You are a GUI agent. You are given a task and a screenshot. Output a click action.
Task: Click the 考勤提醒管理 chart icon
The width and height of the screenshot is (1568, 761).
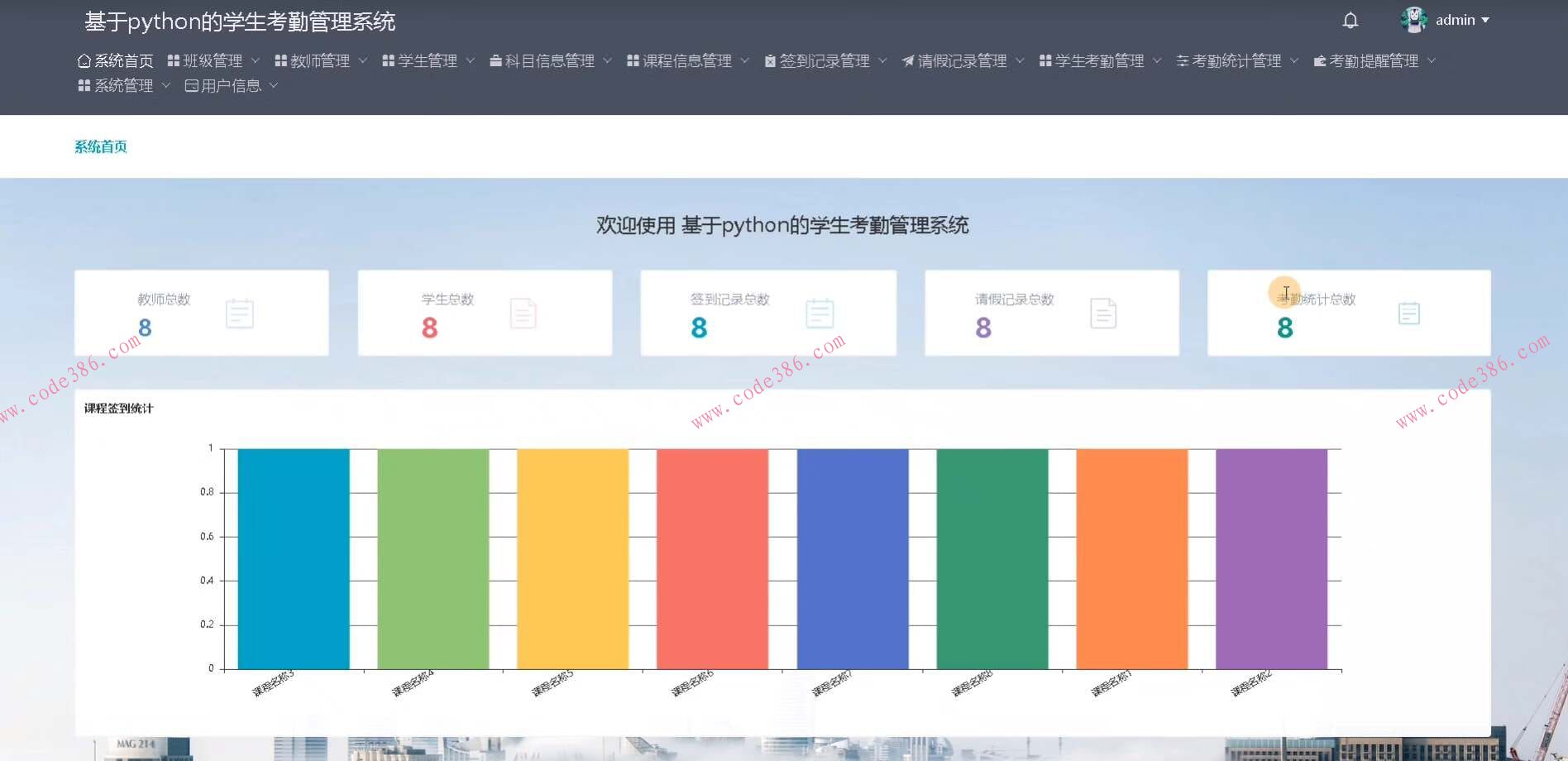[1318, 60]
